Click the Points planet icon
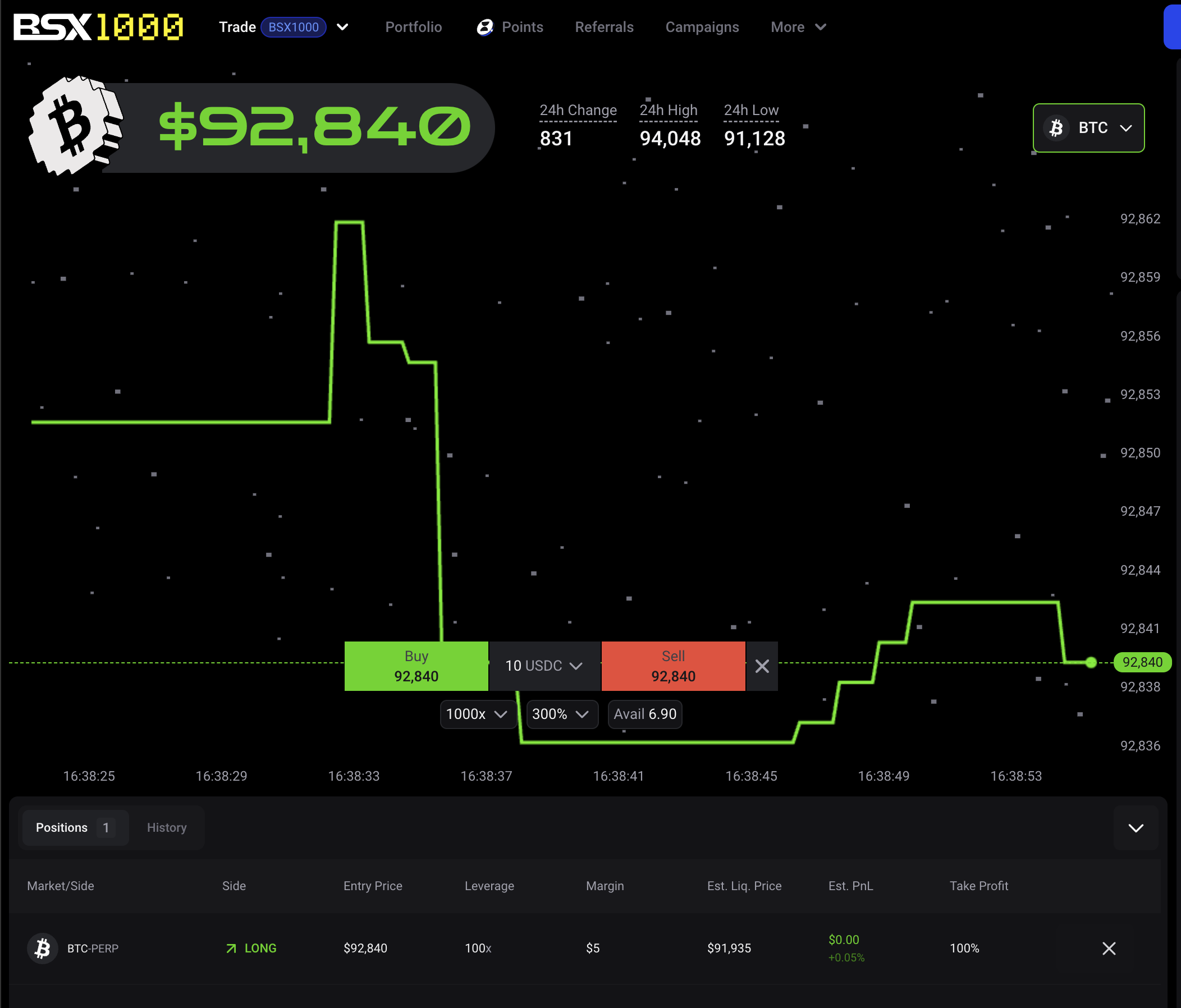 point(484,27)
